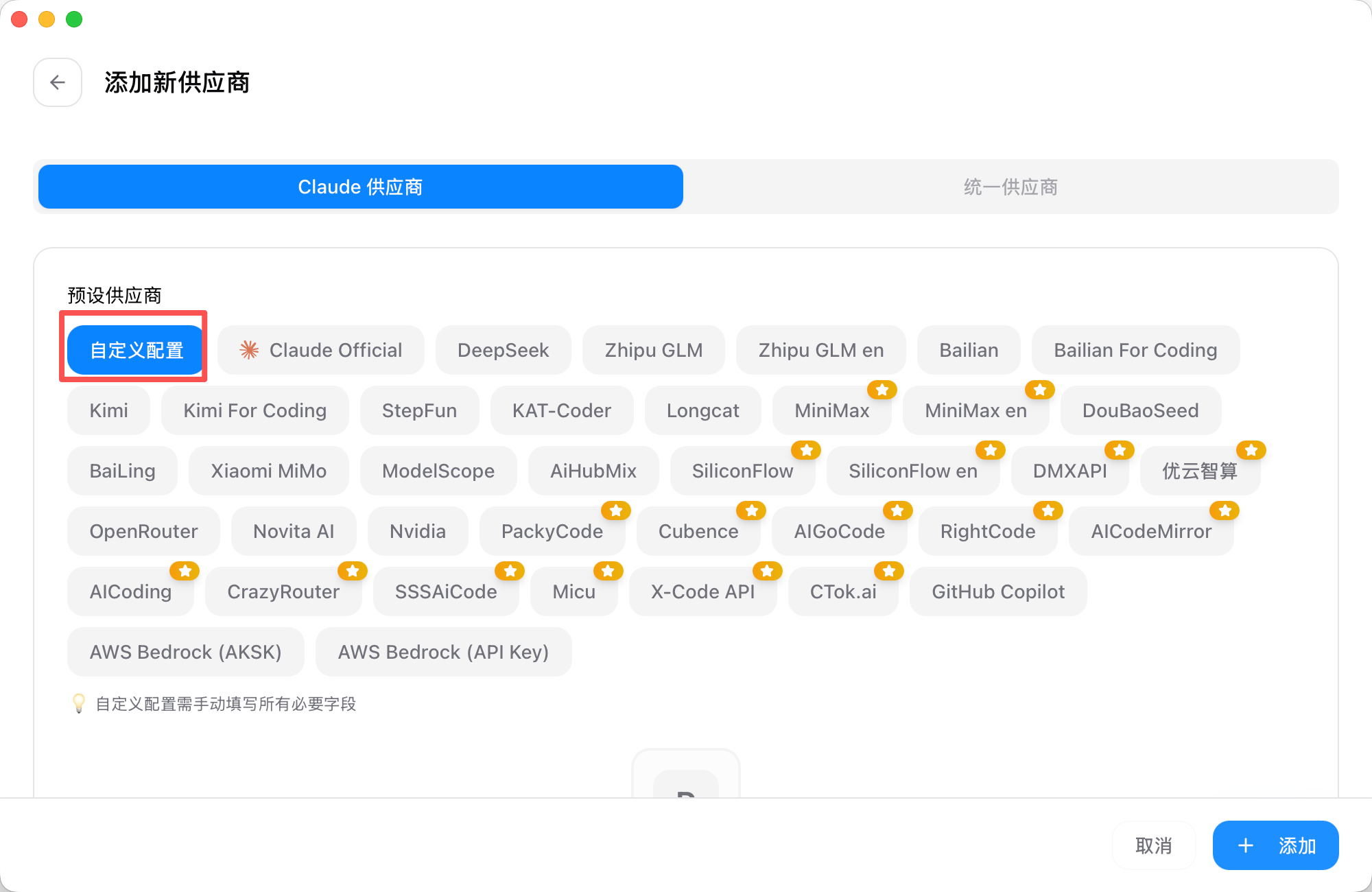Select the MiniMax preset

pos(831,410)
